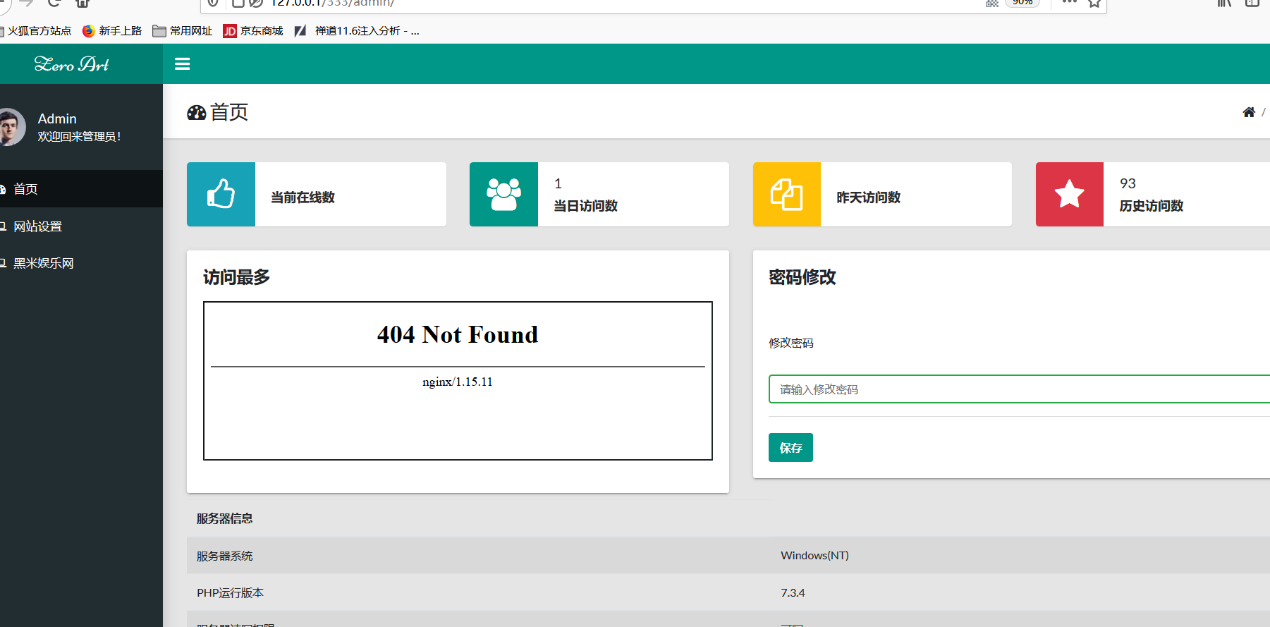Toggle the sidebar hamburger menu
Screen dimensions: 1270x627
[182, 64]
